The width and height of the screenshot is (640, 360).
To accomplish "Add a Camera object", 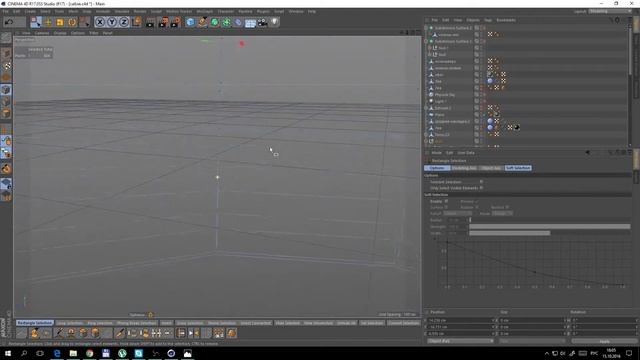I will point(262,22).
